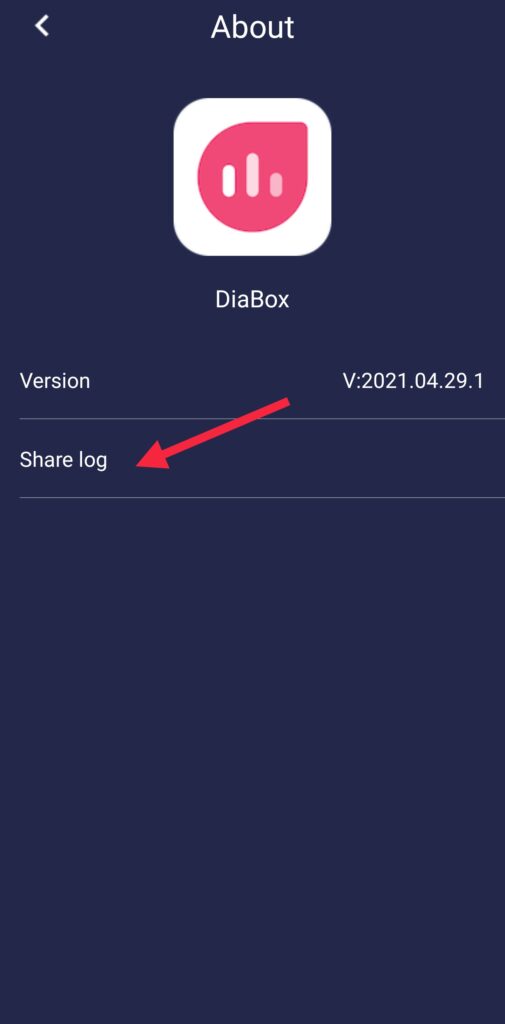Tap the DiaBox app name text
Image resolution: width=505 pixels, height=1024 pixels.
[x=252, y=300]
